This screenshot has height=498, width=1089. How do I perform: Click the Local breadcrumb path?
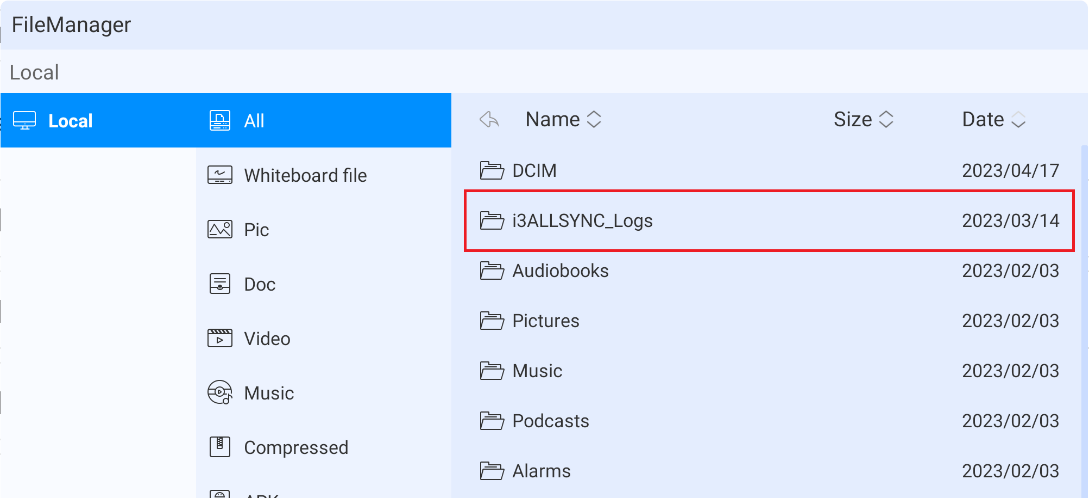(34, 72)
